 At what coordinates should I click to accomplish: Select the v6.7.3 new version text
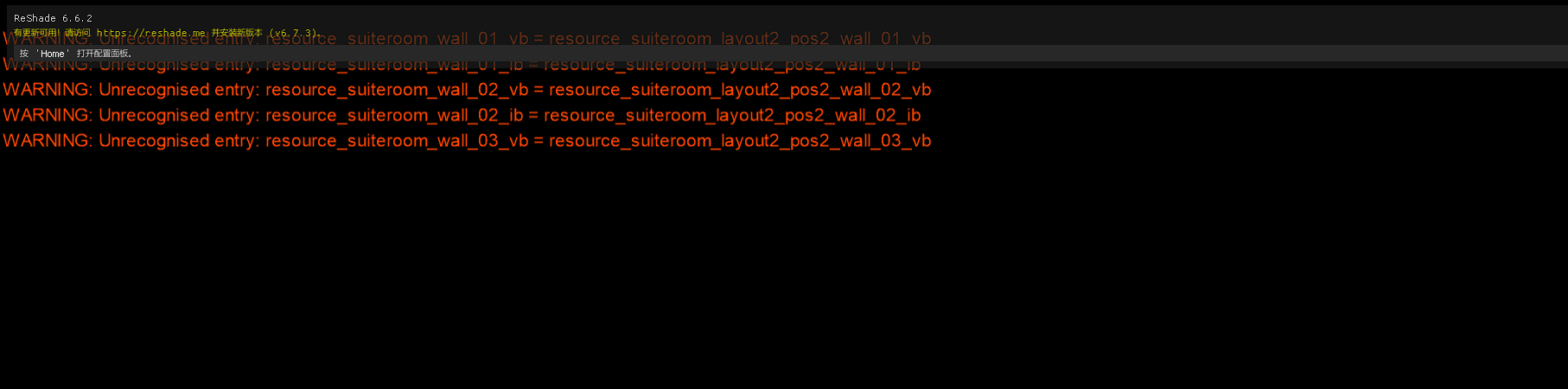(295, 33)
